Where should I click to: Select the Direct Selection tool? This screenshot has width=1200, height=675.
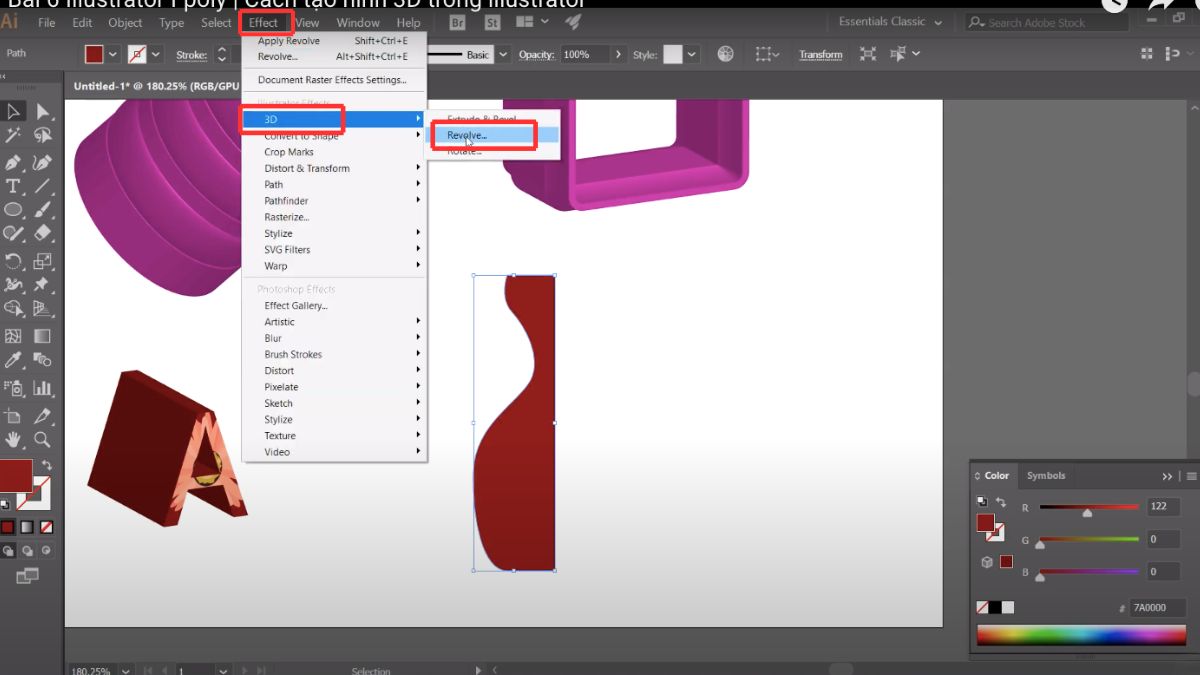[42, 111]
